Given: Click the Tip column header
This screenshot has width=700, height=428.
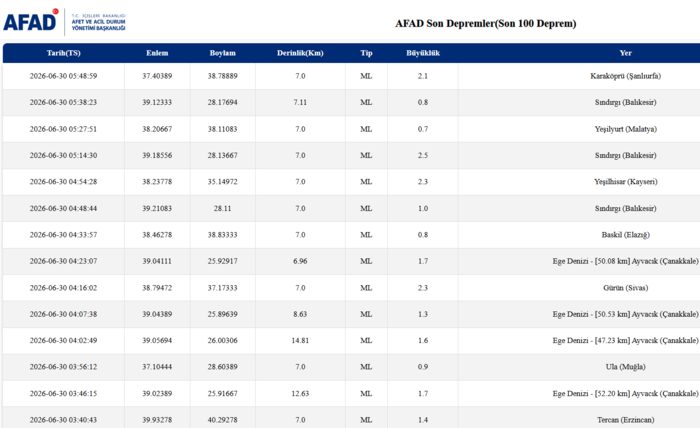Looking at the screenshot, I should tap(366, 53).
